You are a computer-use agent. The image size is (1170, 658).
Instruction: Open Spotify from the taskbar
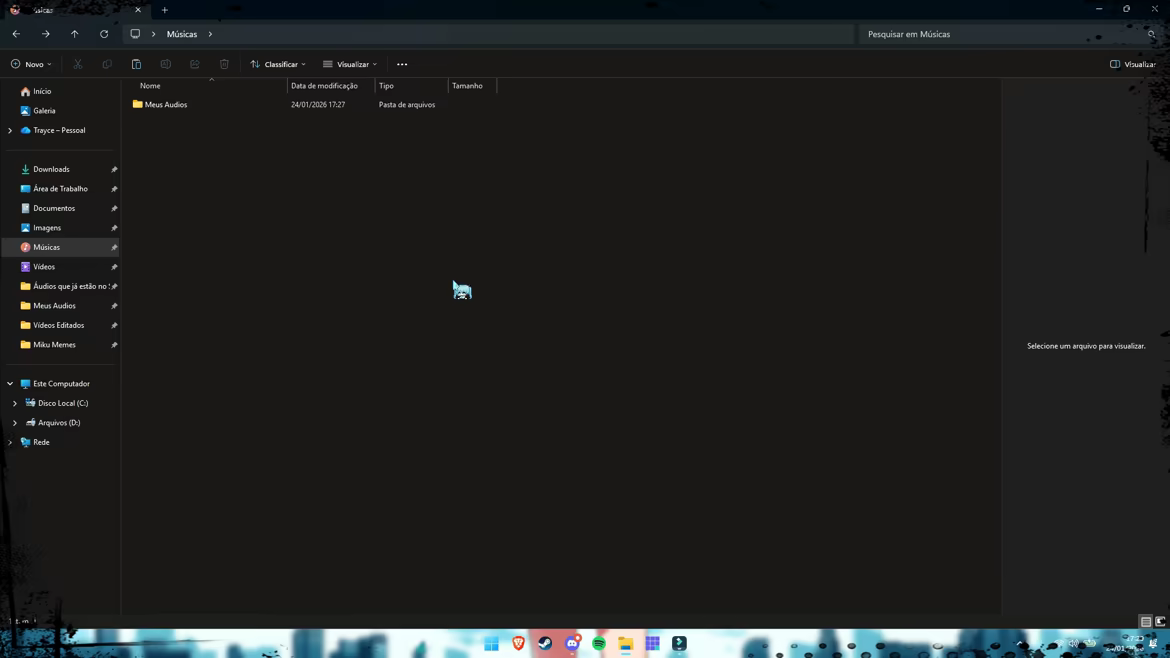click(x=599, y=644)
